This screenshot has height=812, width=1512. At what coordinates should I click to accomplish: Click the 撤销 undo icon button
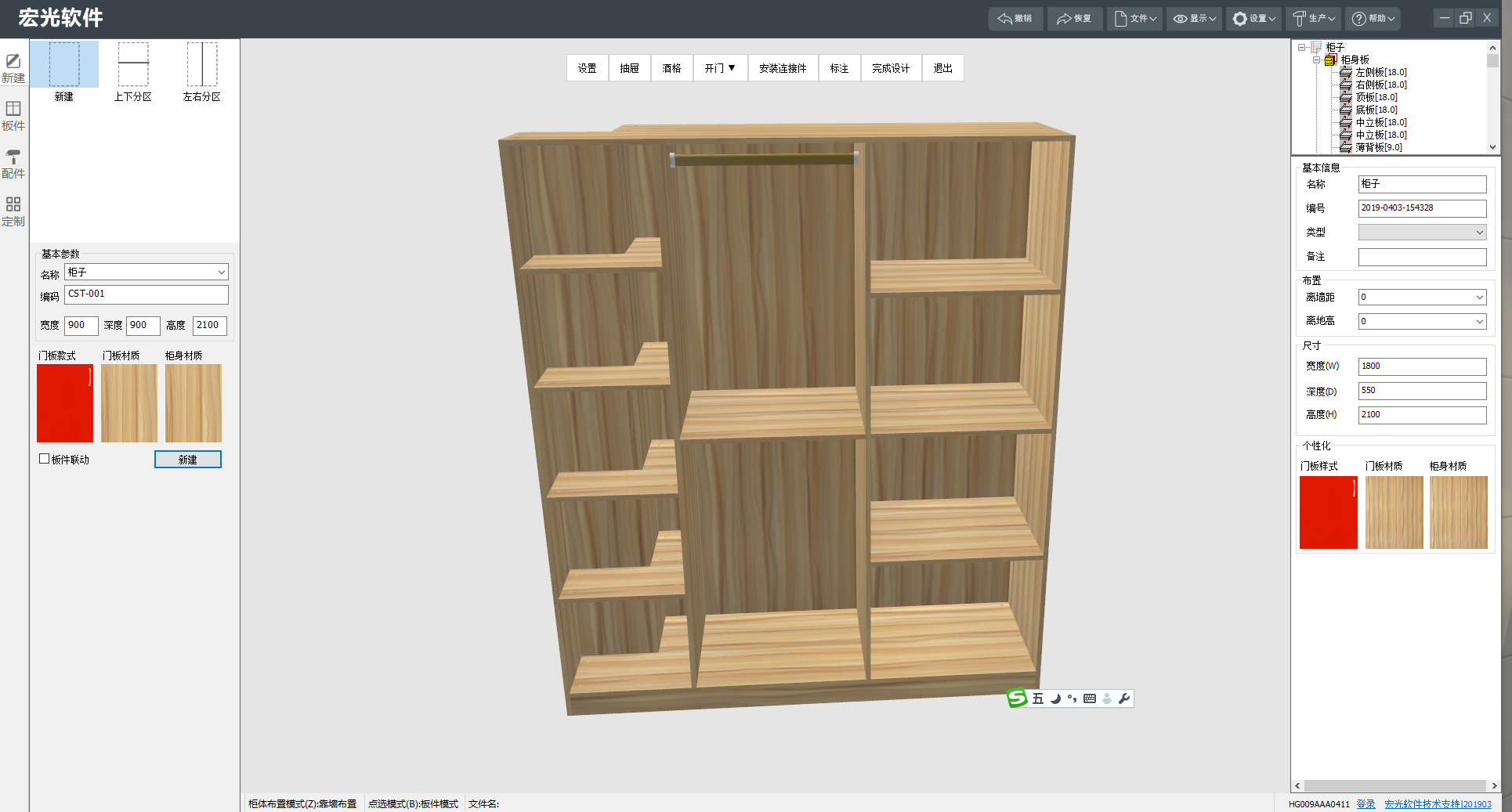(x=1015, y=19)
